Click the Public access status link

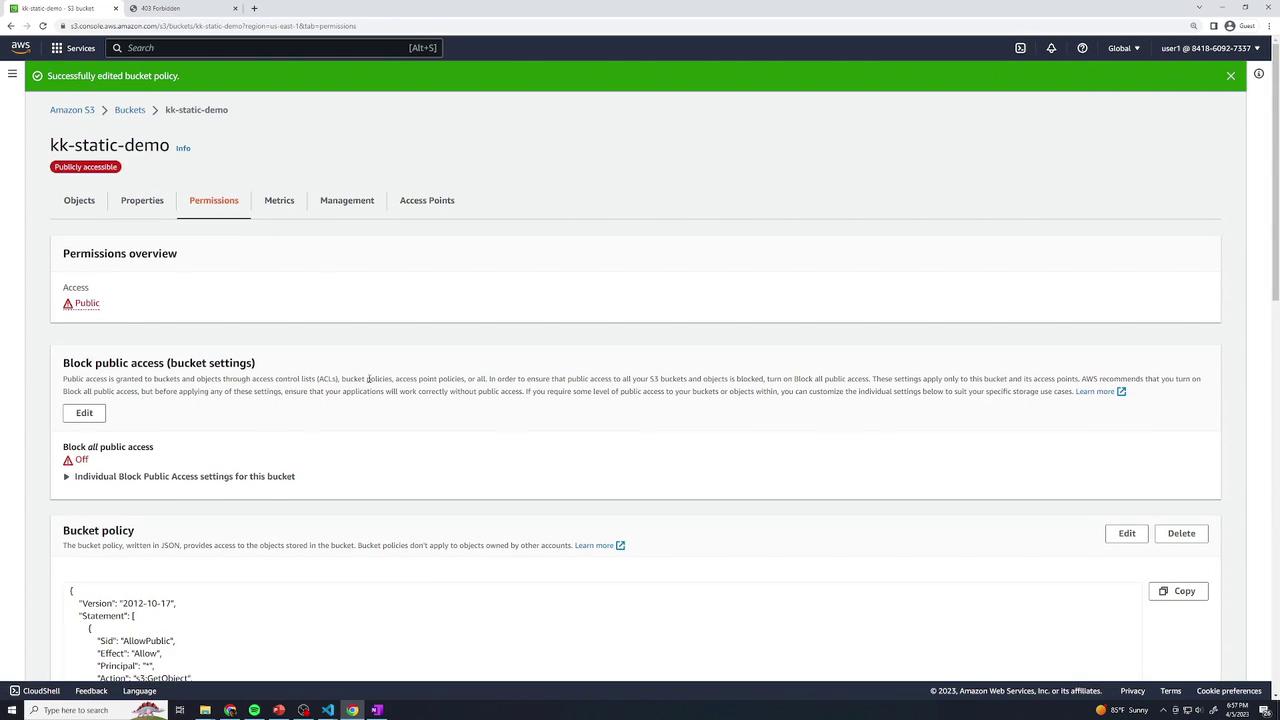tap(87, 303)
